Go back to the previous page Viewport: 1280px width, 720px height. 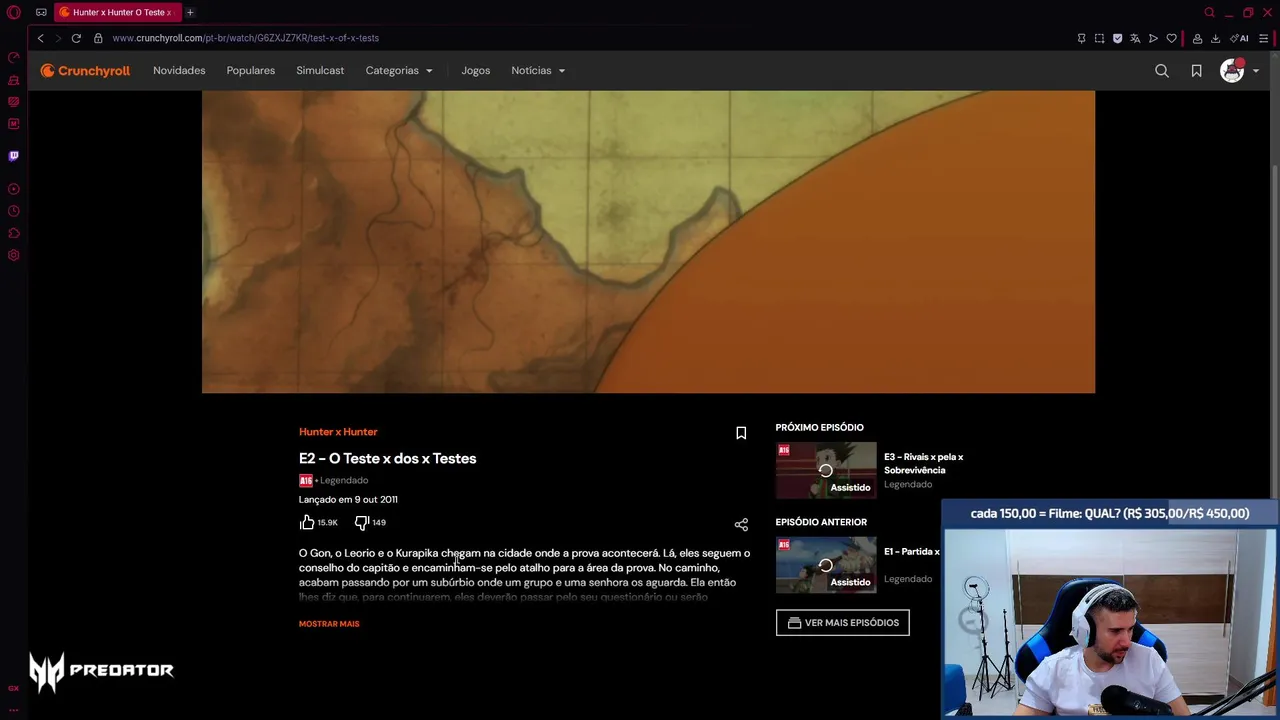coord(40,38)
